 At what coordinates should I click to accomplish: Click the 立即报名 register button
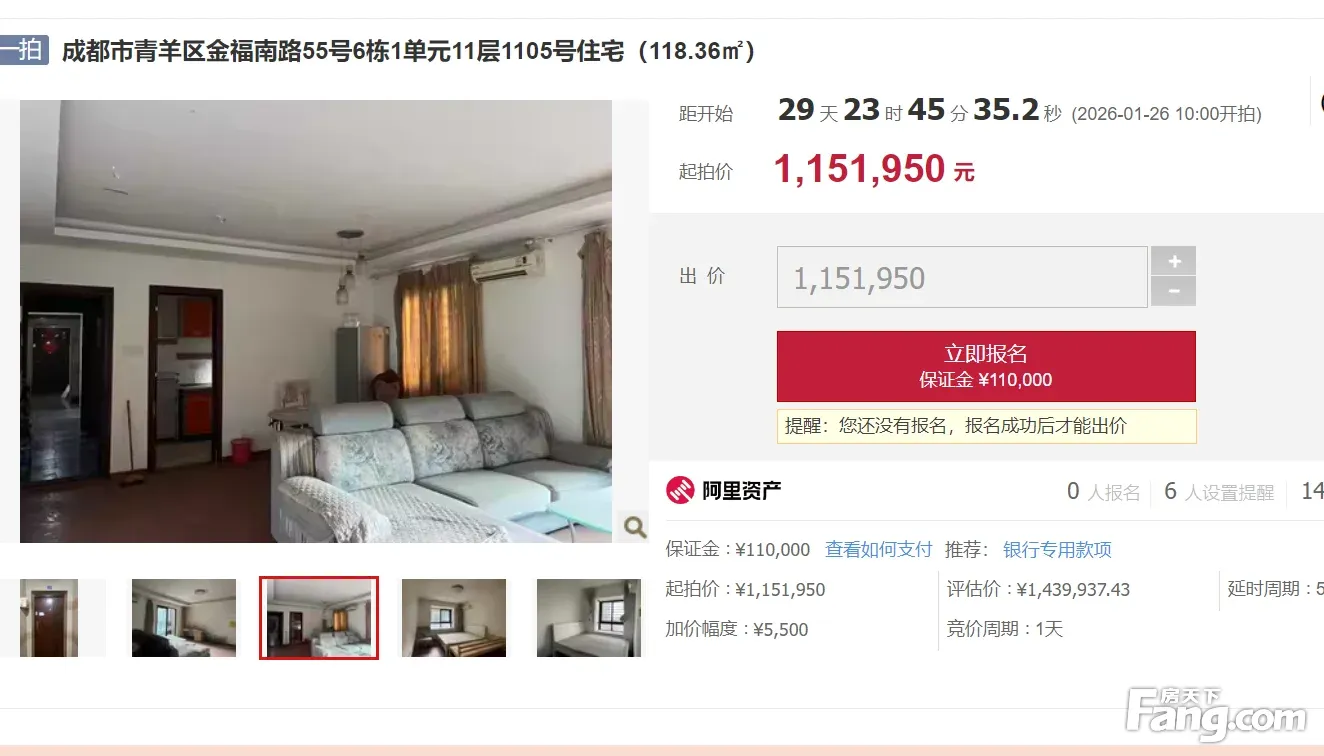click(986, 366)
